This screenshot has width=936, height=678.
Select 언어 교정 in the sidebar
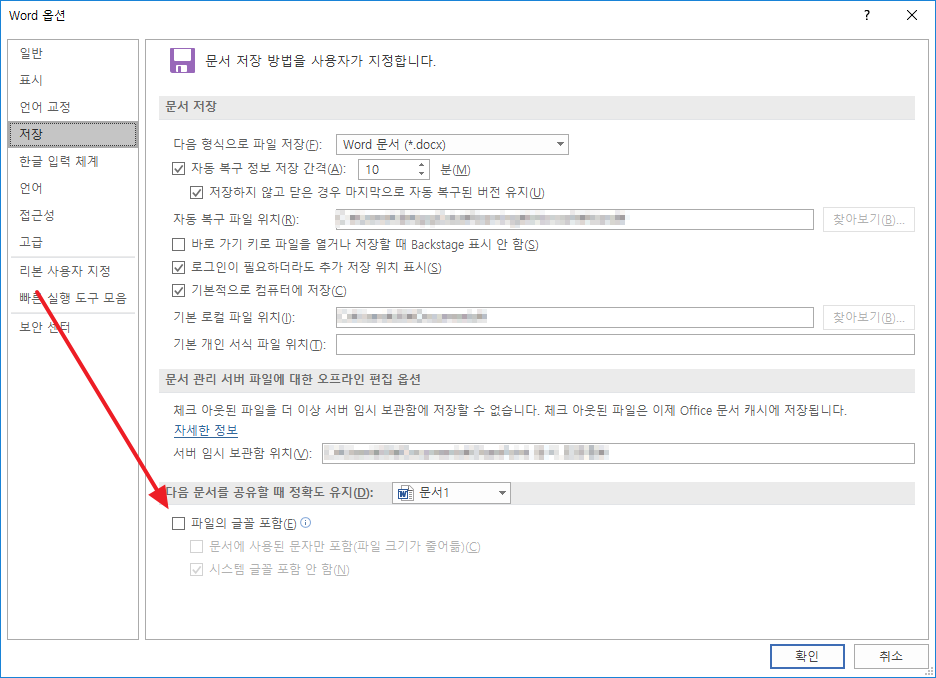(45, 107)
